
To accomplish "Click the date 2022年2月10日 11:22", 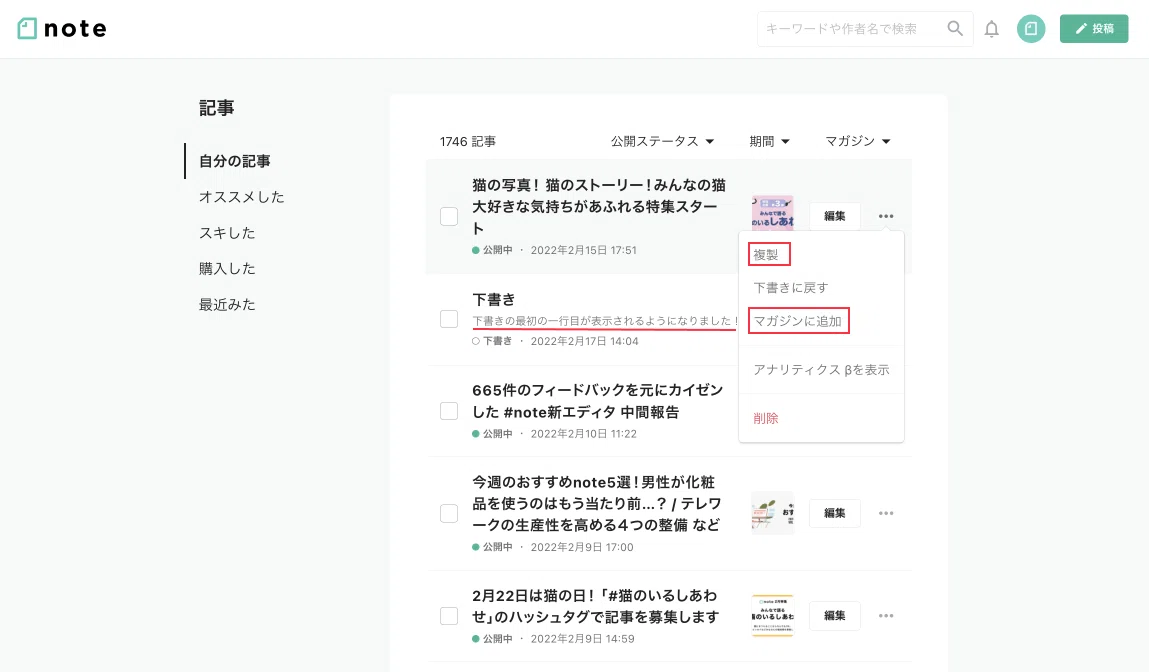I will pos(583,434).
